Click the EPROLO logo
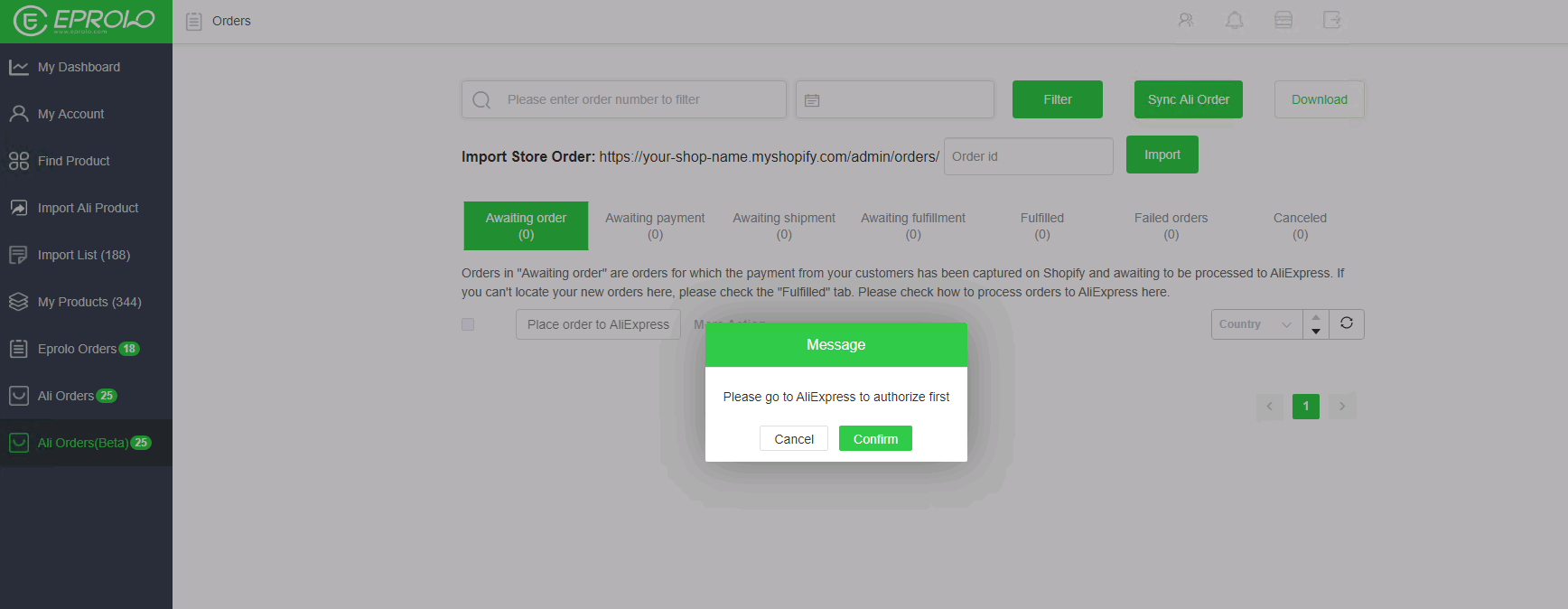 tap(85, 20)
